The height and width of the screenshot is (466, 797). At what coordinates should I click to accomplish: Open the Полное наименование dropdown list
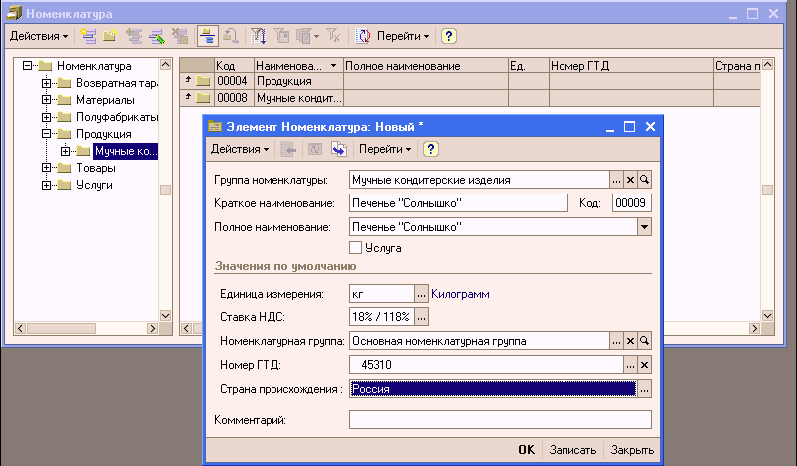coord(644,227)
